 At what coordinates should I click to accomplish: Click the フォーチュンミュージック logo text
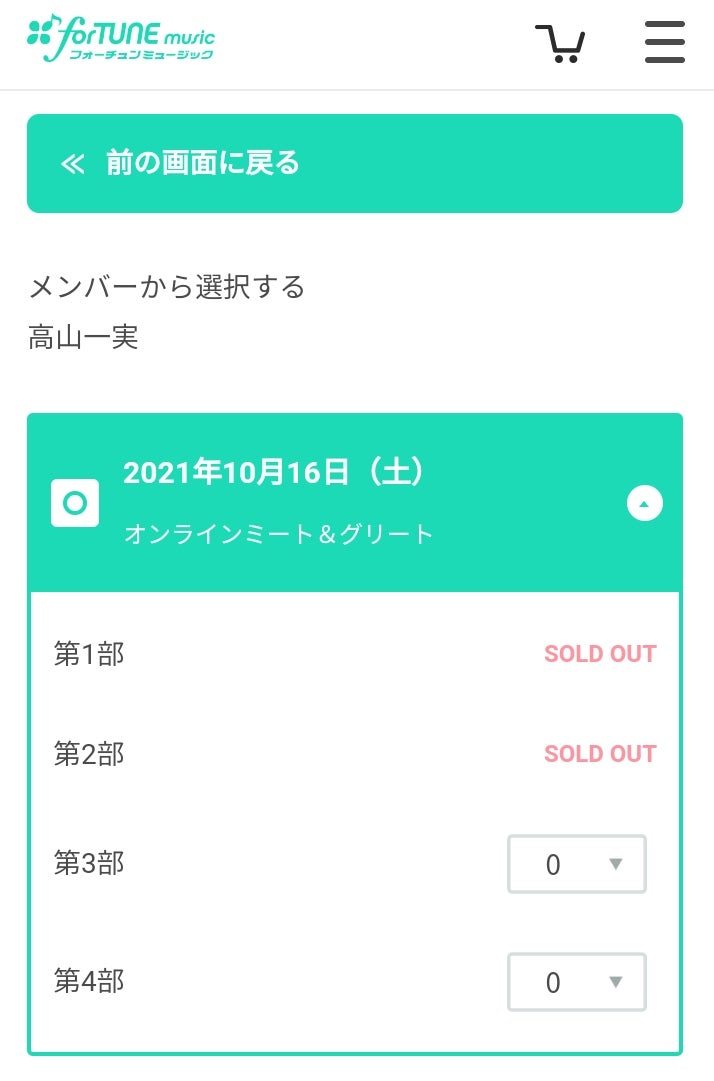tap(141, 55)
